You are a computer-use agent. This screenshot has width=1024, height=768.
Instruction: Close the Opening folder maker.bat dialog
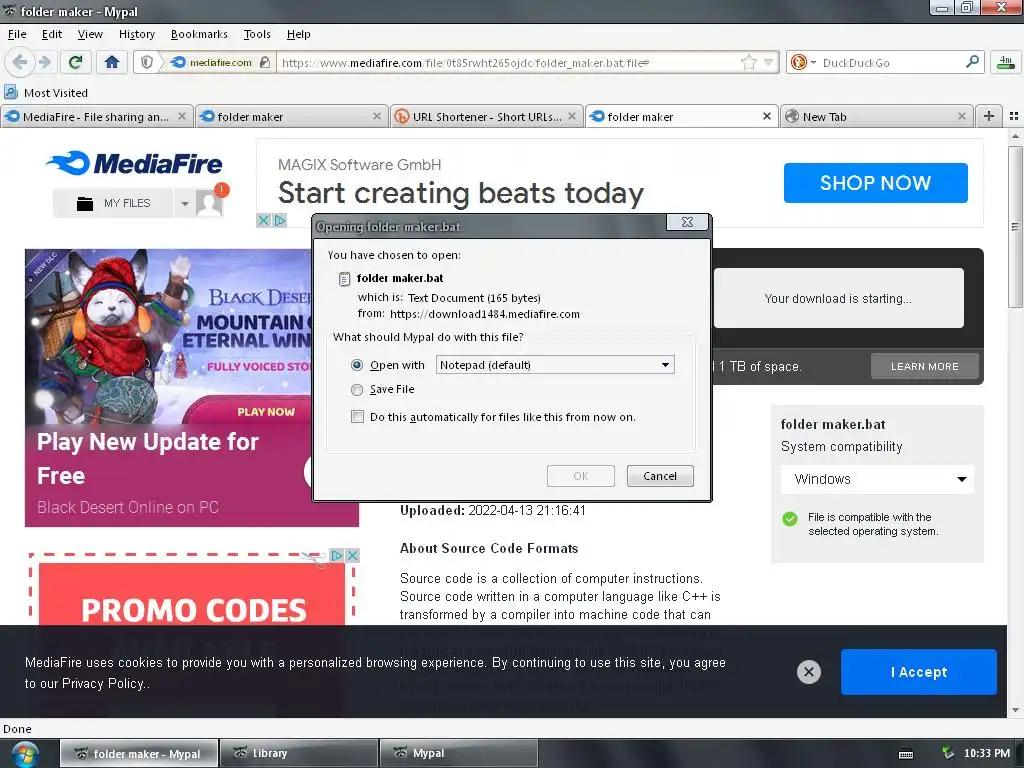tap(687, 222)
